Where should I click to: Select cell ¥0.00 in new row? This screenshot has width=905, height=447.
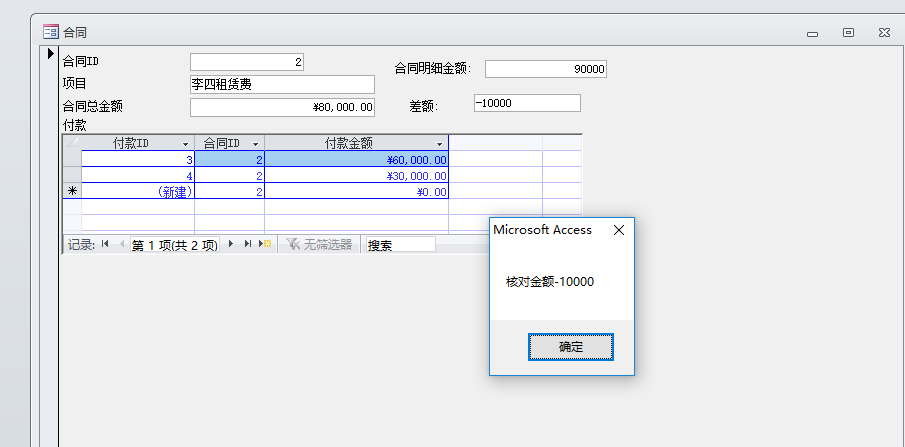coord(356,191)
